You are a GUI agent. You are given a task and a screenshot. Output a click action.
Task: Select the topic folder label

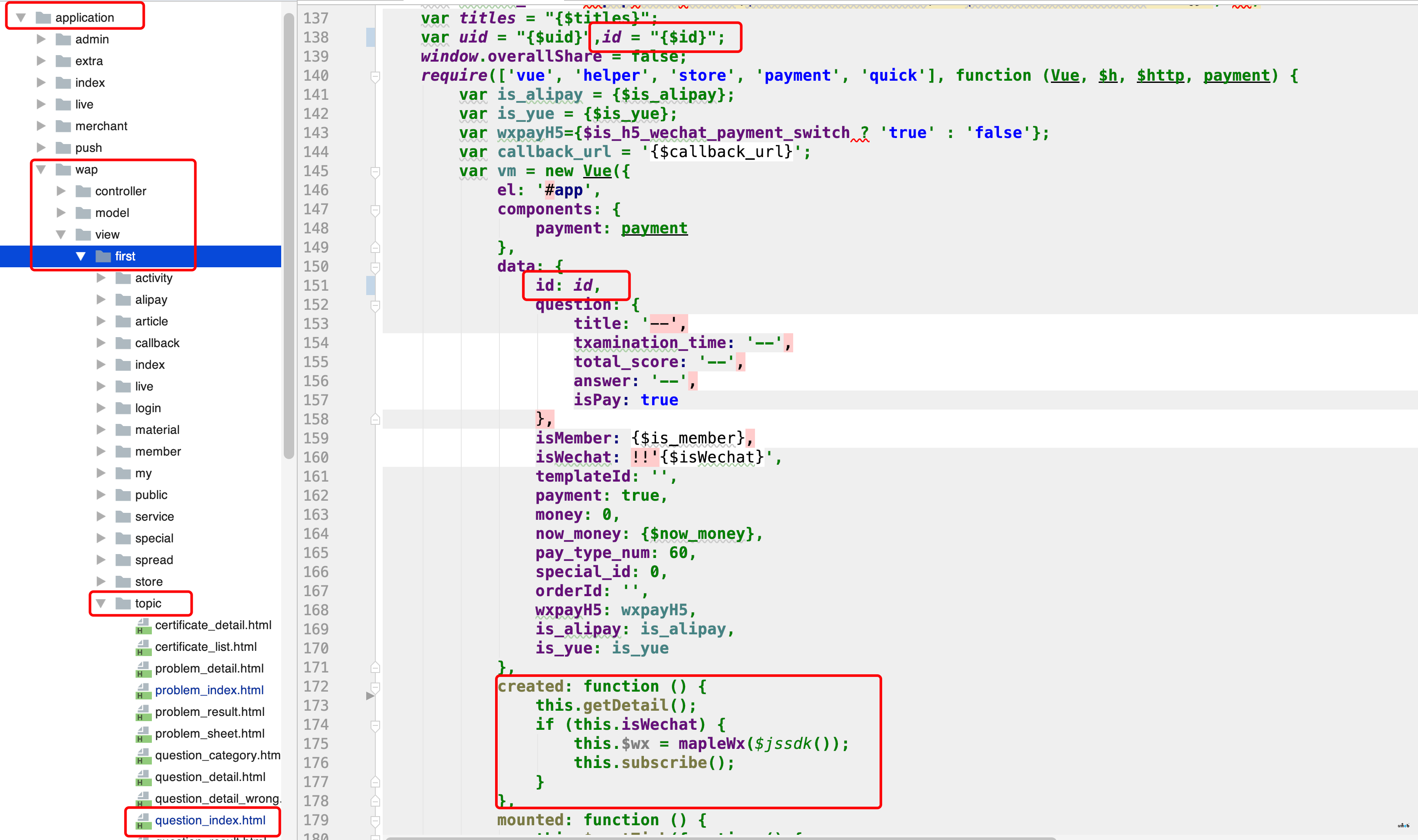point(148,604)
